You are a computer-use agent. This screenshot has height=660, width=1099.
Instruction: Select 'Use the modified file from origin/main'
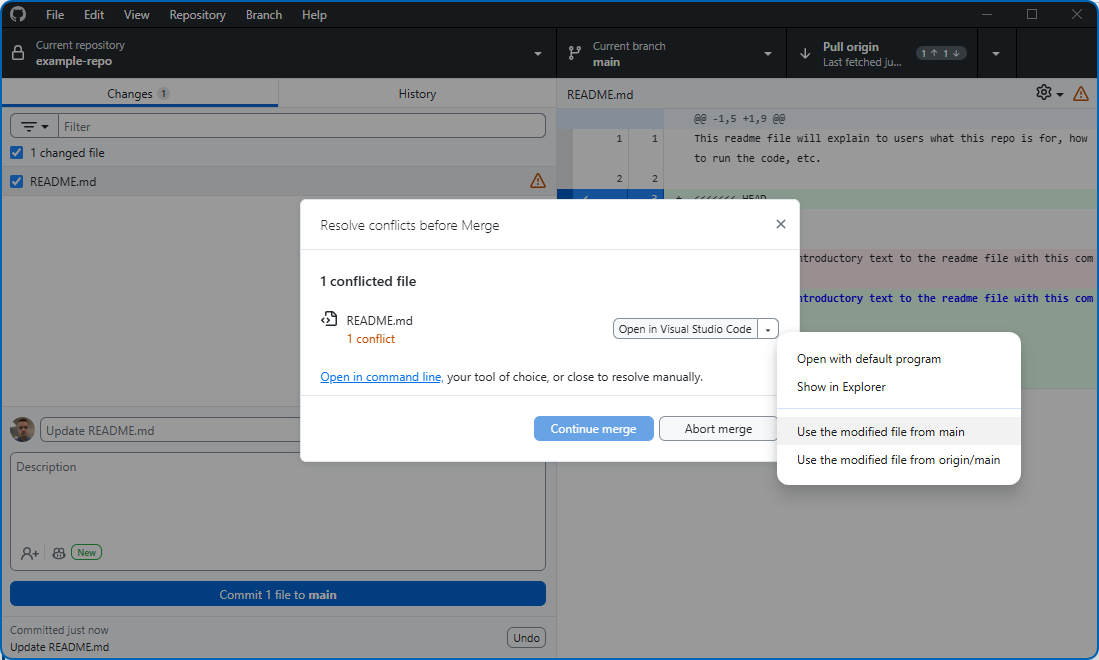coord(898,460)
